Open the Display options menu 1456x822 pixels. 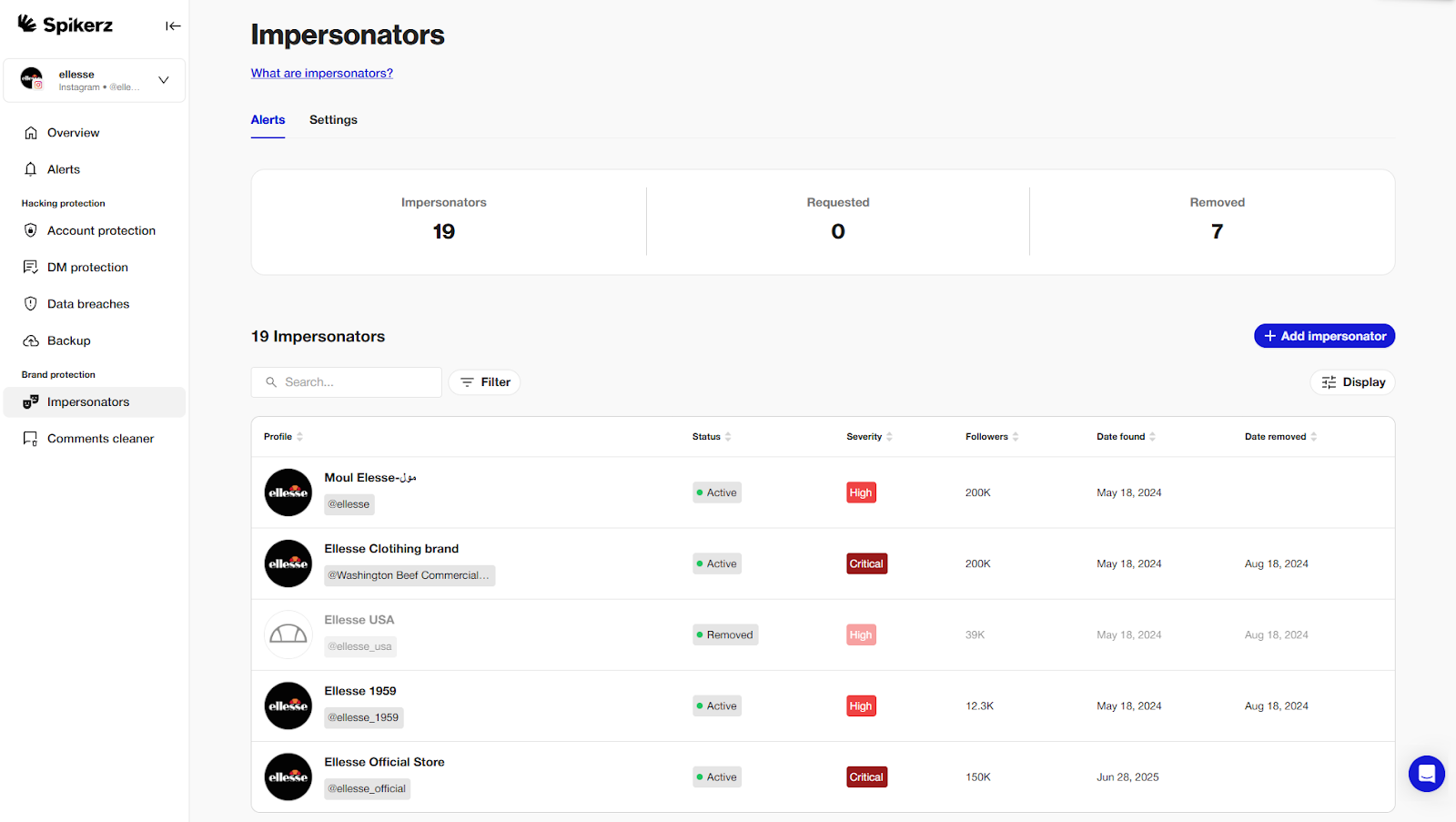tap(1352, 381)
